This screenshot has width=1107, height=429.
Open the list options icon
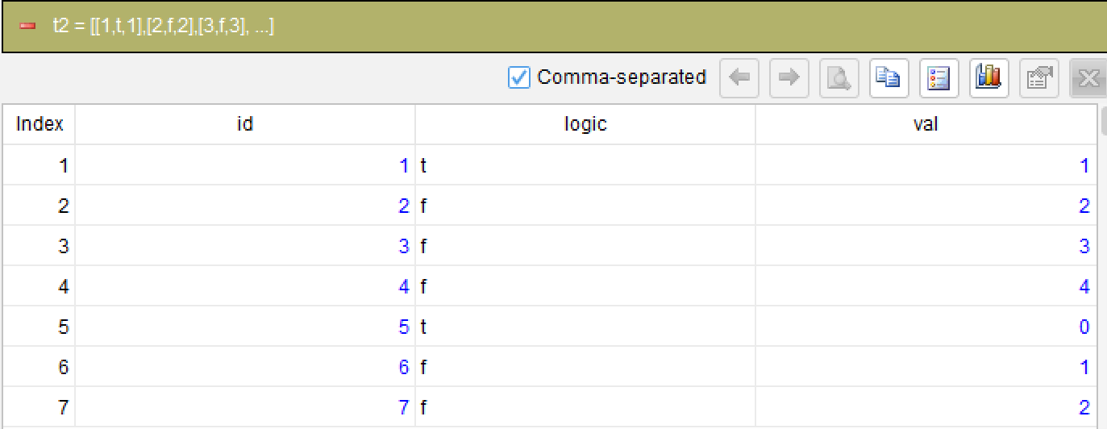coord(939,78)
